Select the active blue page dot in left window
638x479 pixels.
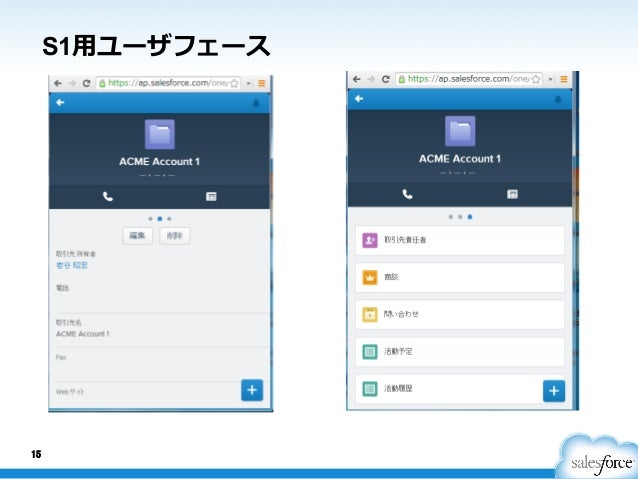(160, 219)
